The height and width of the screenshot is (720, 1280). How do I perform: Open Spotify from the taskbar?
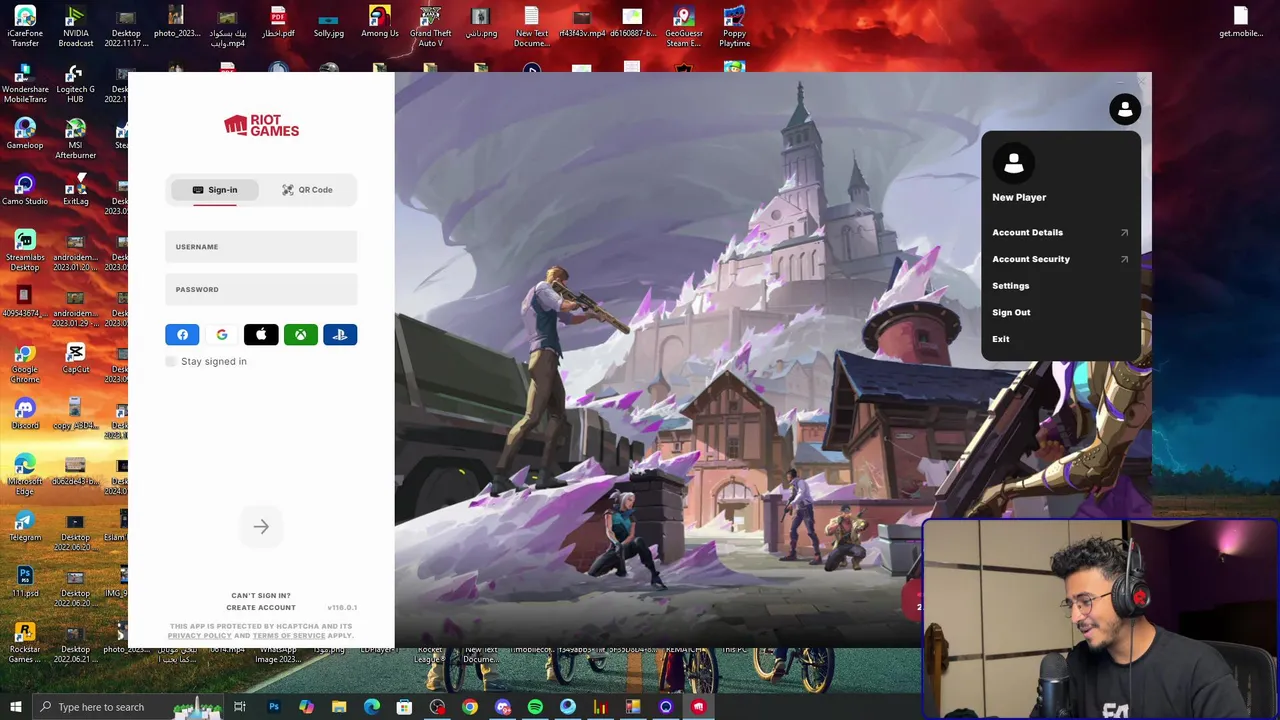[535, 707]
